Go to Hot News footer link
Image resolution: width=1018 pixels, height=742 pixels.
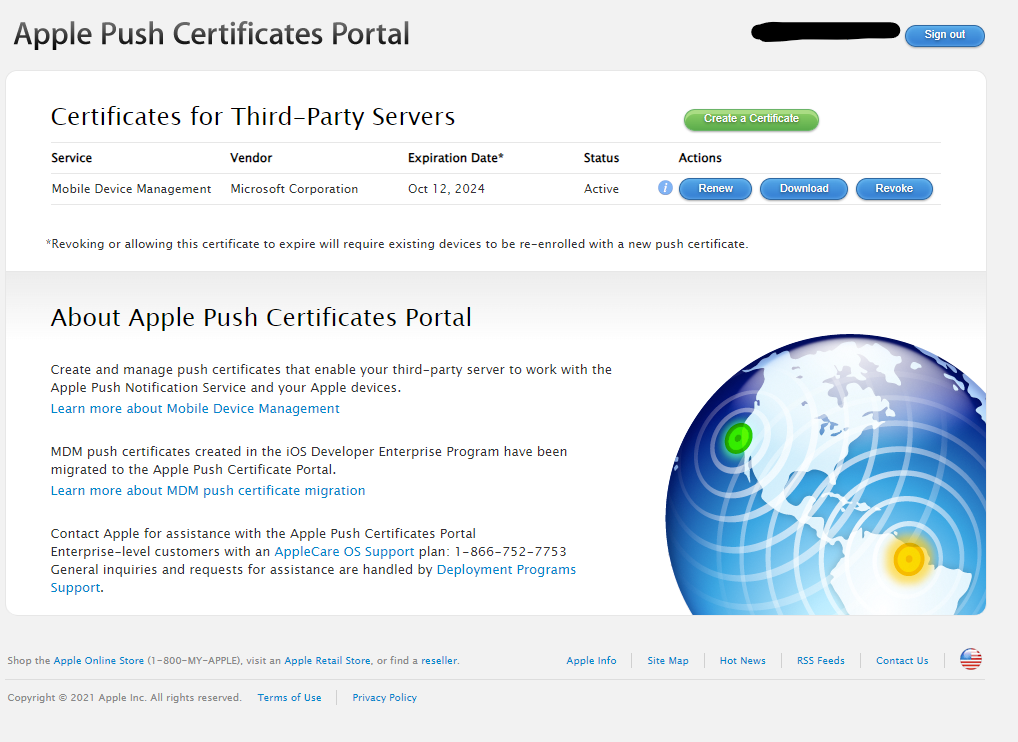pos(742,660)
